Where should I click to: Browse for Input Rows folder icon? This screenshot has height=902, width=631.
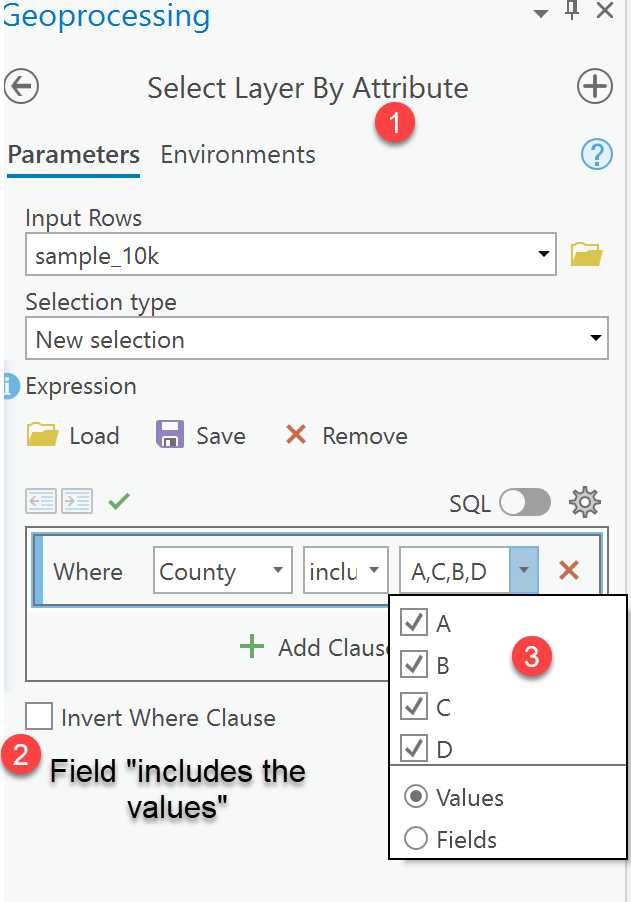(x=586, y=255)
